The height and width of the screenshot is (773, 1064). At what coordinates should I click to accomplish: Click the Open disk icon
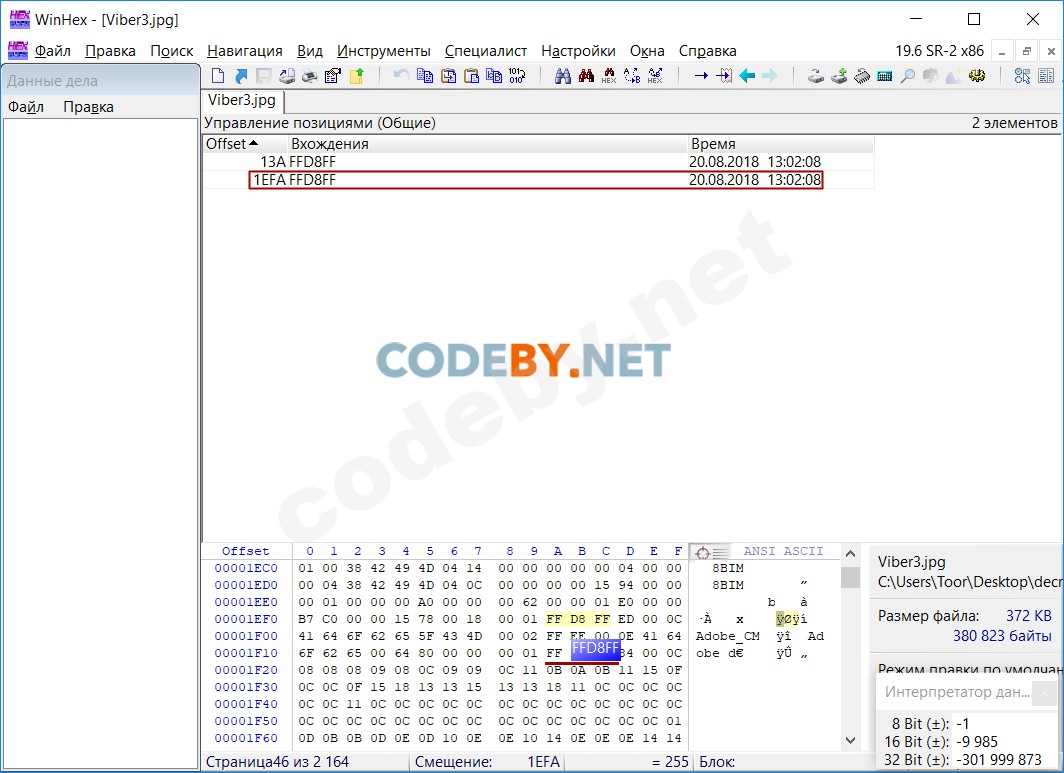816,75
